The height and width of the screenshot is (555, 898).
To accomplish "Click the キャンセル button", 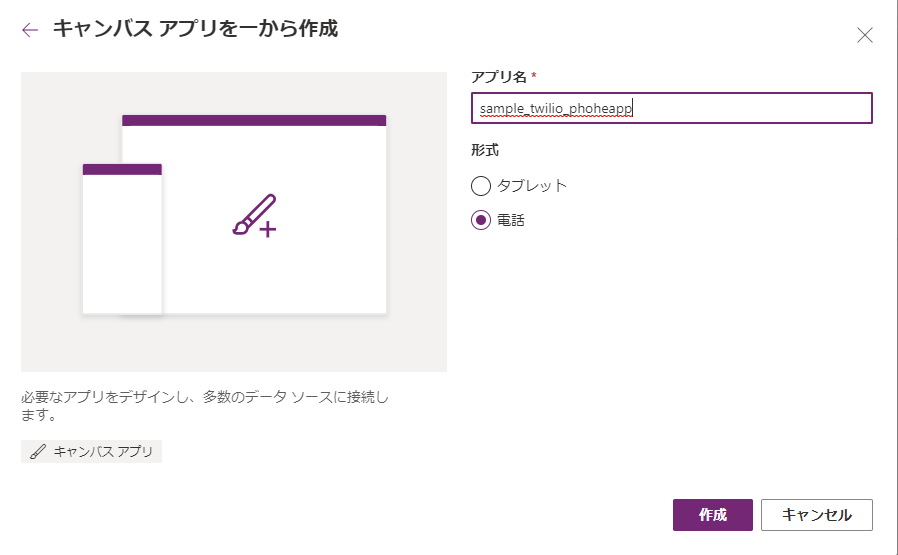I will click(x=816, y=514).
